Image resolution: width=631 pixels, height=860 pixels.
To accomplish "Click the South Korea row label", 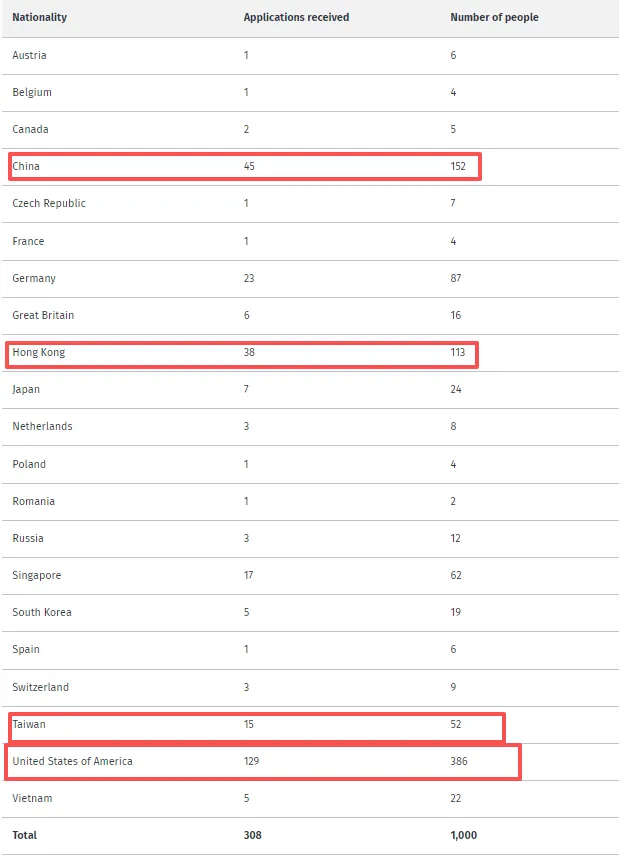I will pyautogui.click(x=42, y=613).
